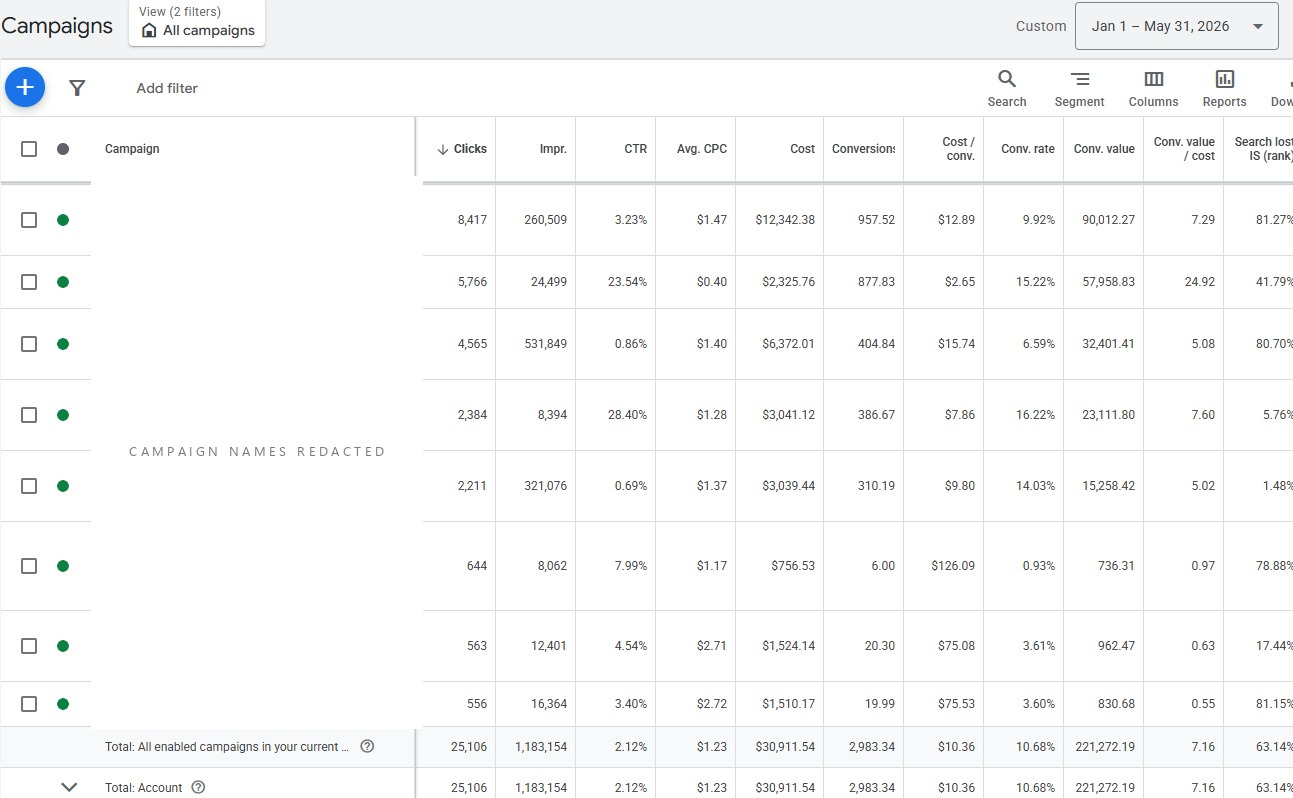Sort by the Conv. rate column header

(1028, 149)
